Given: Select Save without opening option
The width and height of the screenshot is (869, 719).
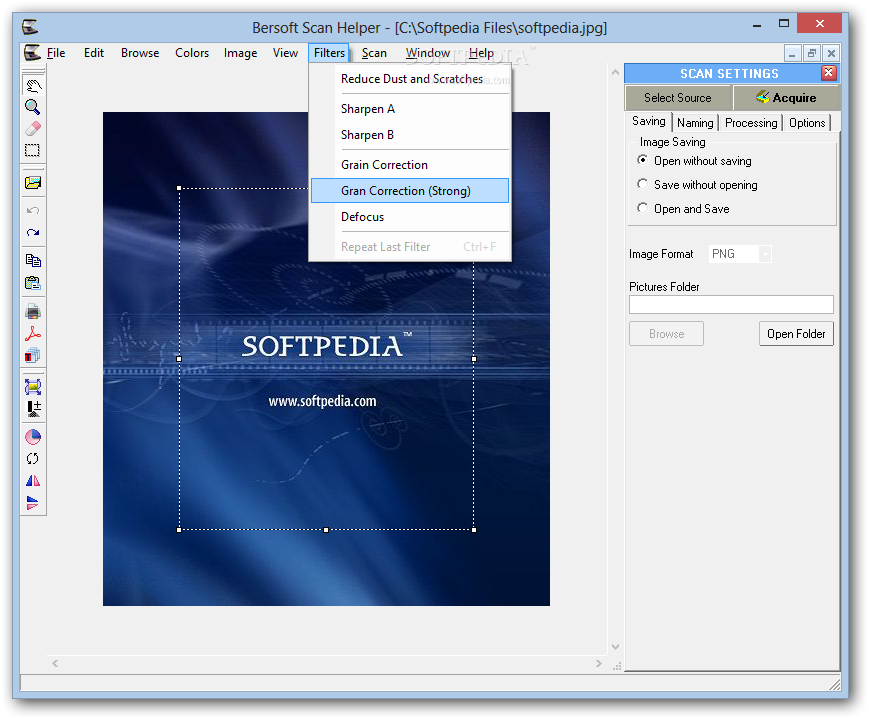Looking at the screenshot, I should click(x=698, y=185).
